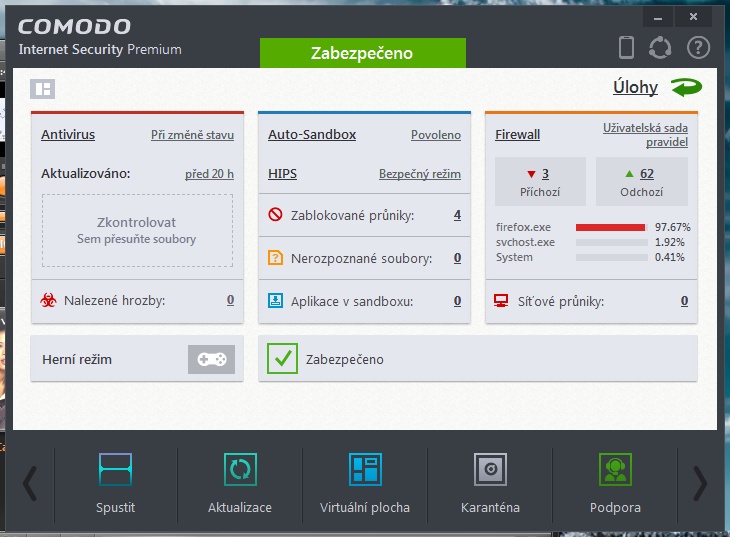This screenshot has width=730, height=537.
Task: Click the Aplikace v sandboxu count 0
Action: tap(457, 301)
